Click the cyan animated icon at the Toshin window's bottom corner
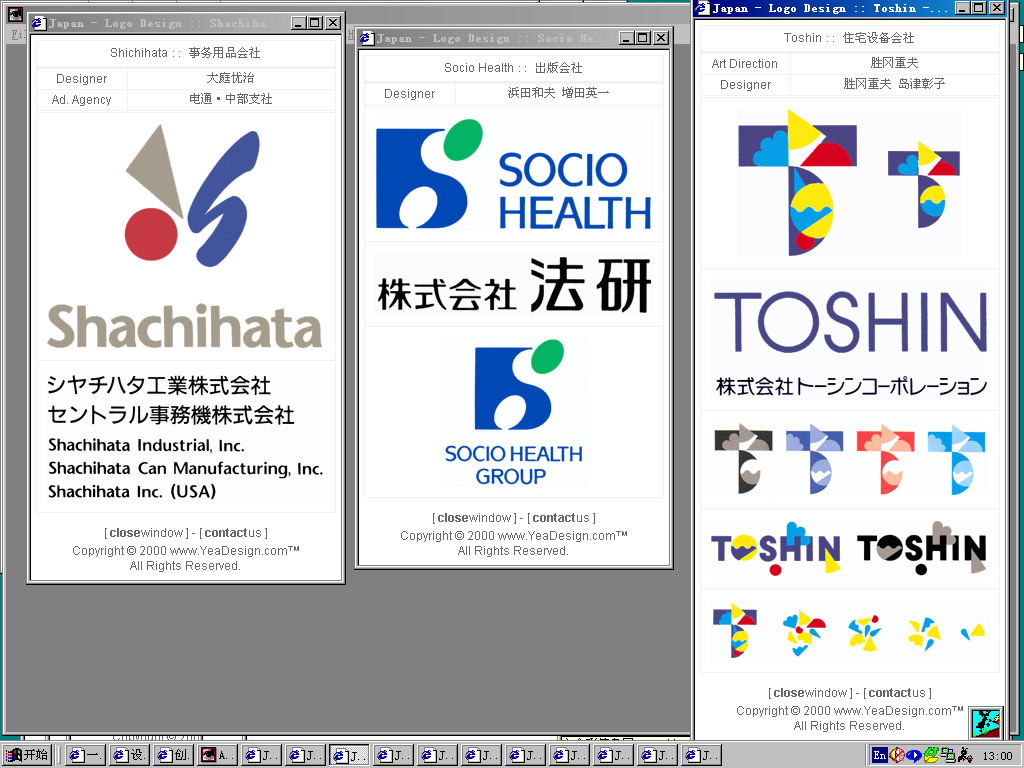Screen dimensions: 1024x768 (x=985, y=723)
